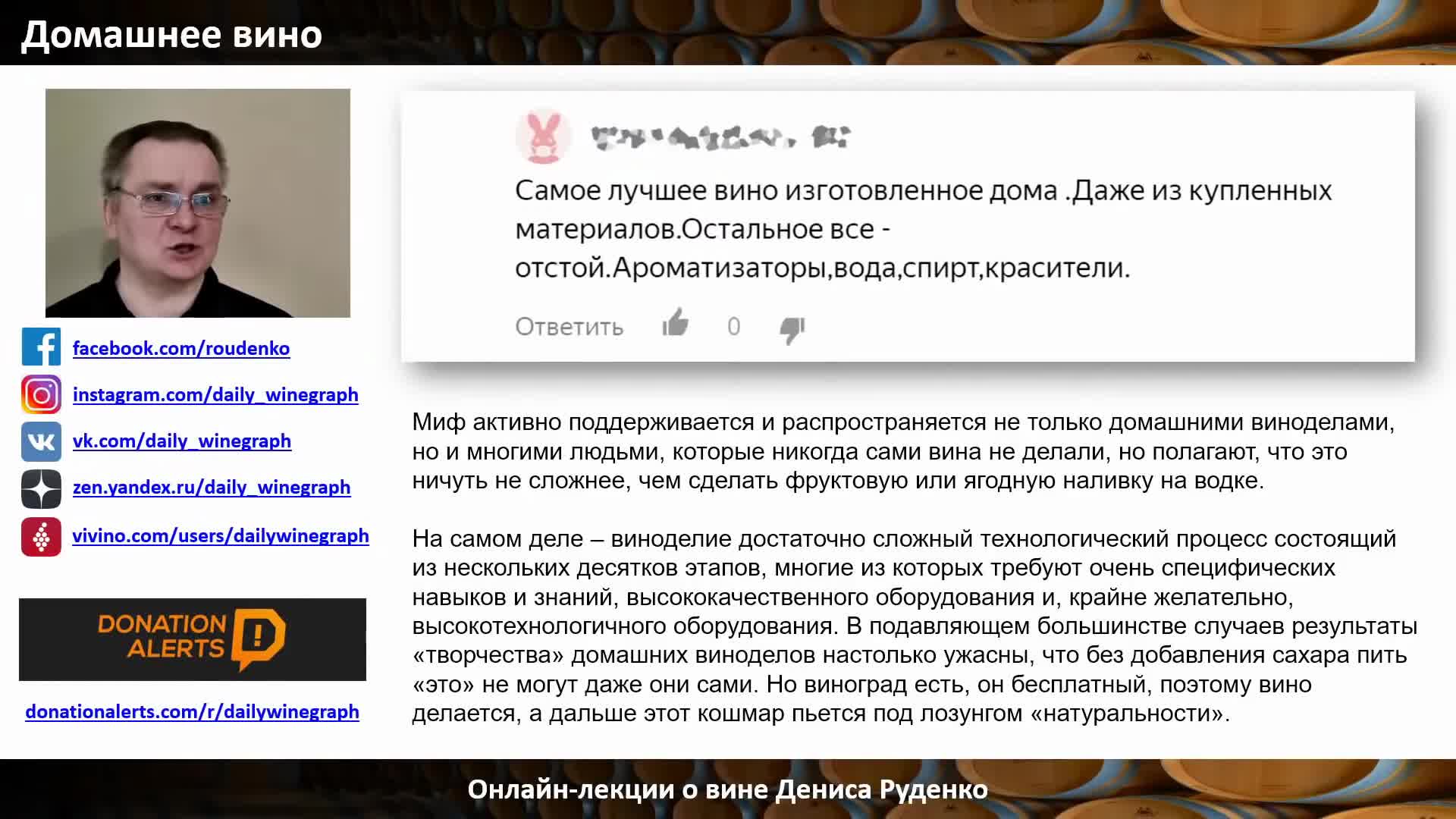This screenshot has height=819, width=1456.
Task: Click paragraph starting На самом деле
Action: pos(915,626)
